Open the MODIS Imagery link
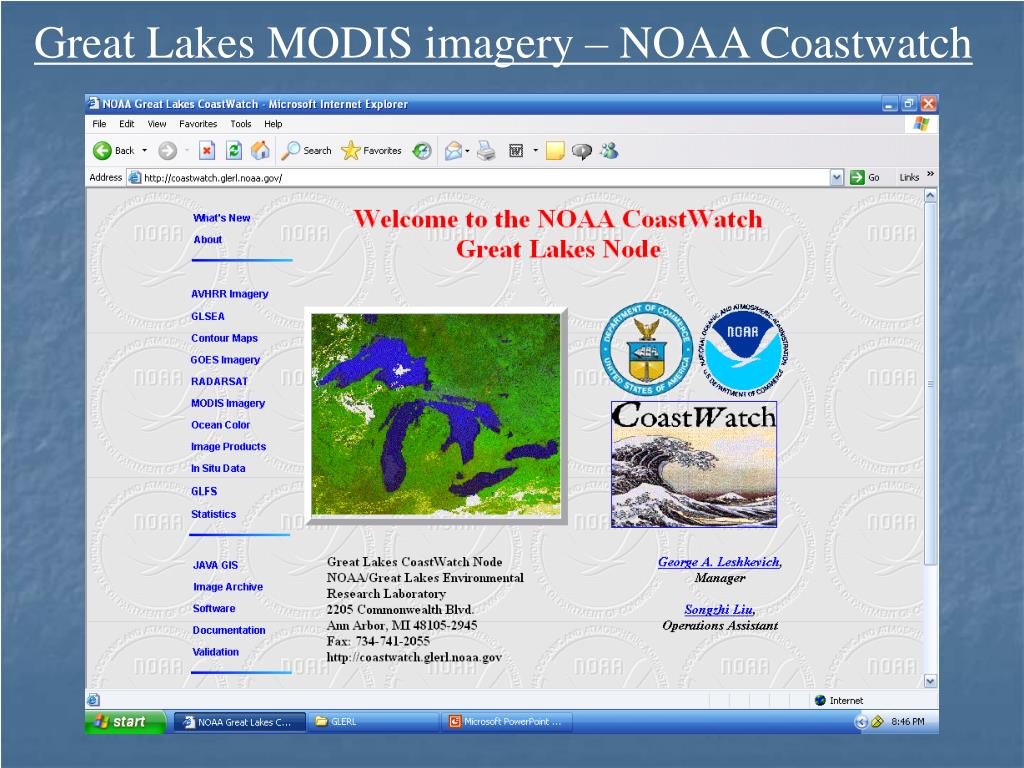Viewport: 1024px width, 768px height. click(228, 403)
